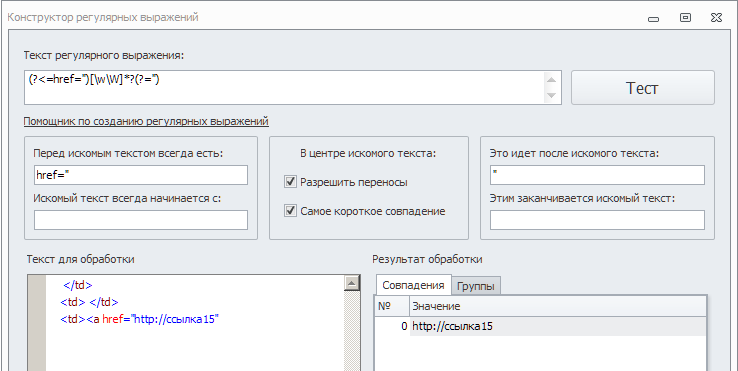Viewport: 738px width, 371px height.
Task: Focus the Перед искомым текстом field with href="
Action: (141, 175)
